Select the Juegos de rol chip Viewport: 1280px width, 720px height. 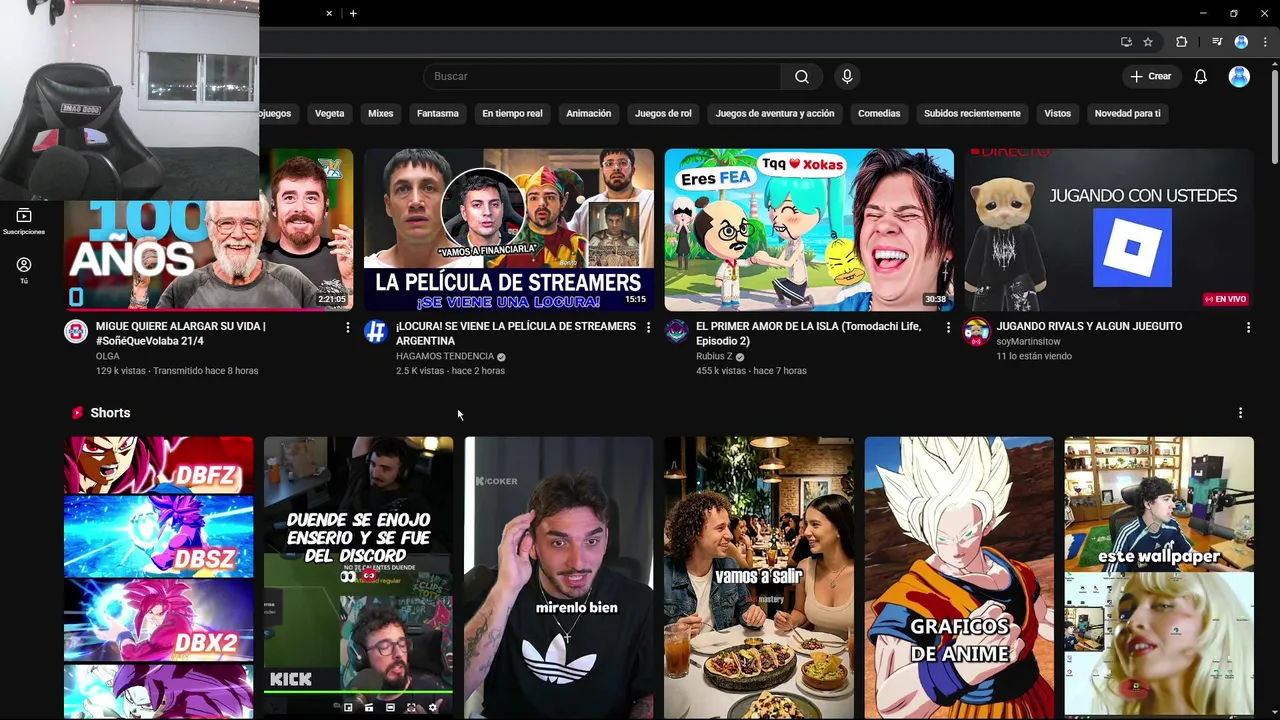point(663,114)
